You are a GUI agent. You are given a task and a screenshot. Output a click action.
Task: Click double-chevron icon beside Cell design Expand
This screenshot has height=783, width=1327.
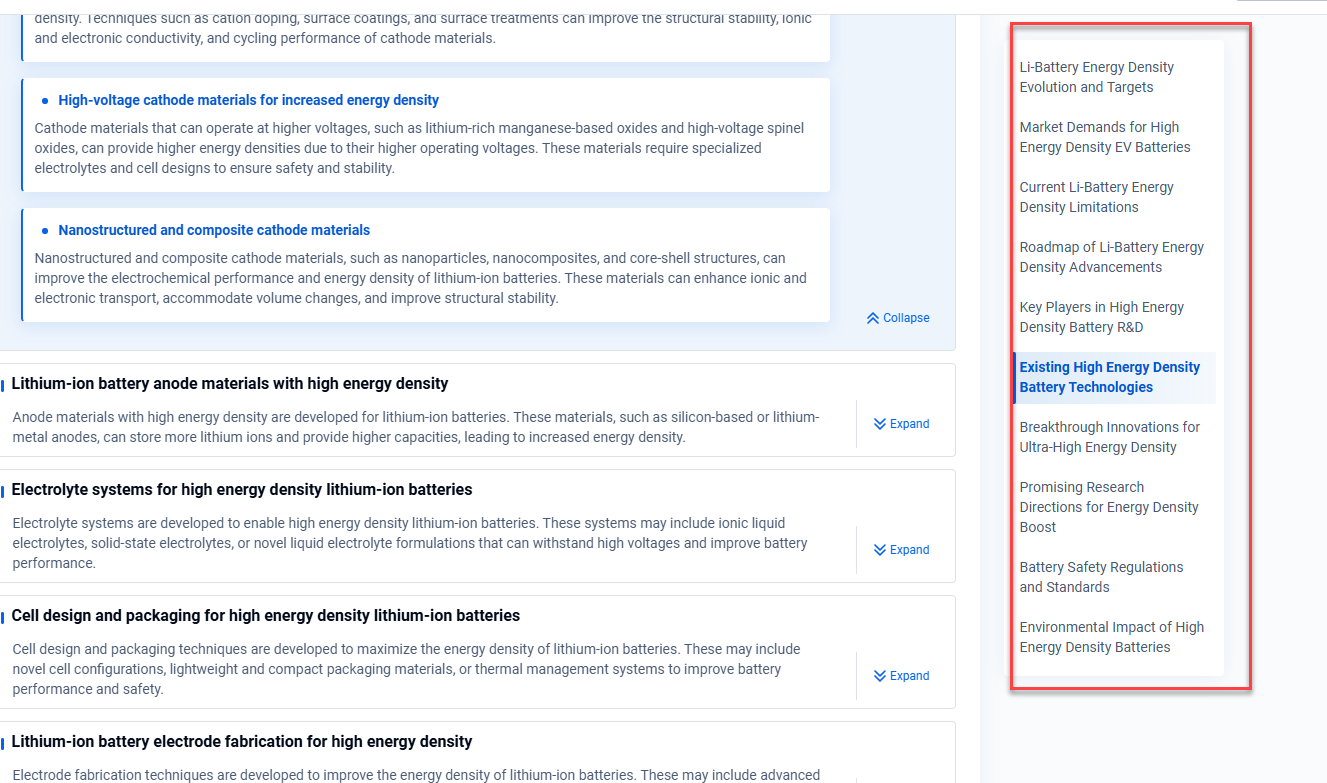click(880, 676)
